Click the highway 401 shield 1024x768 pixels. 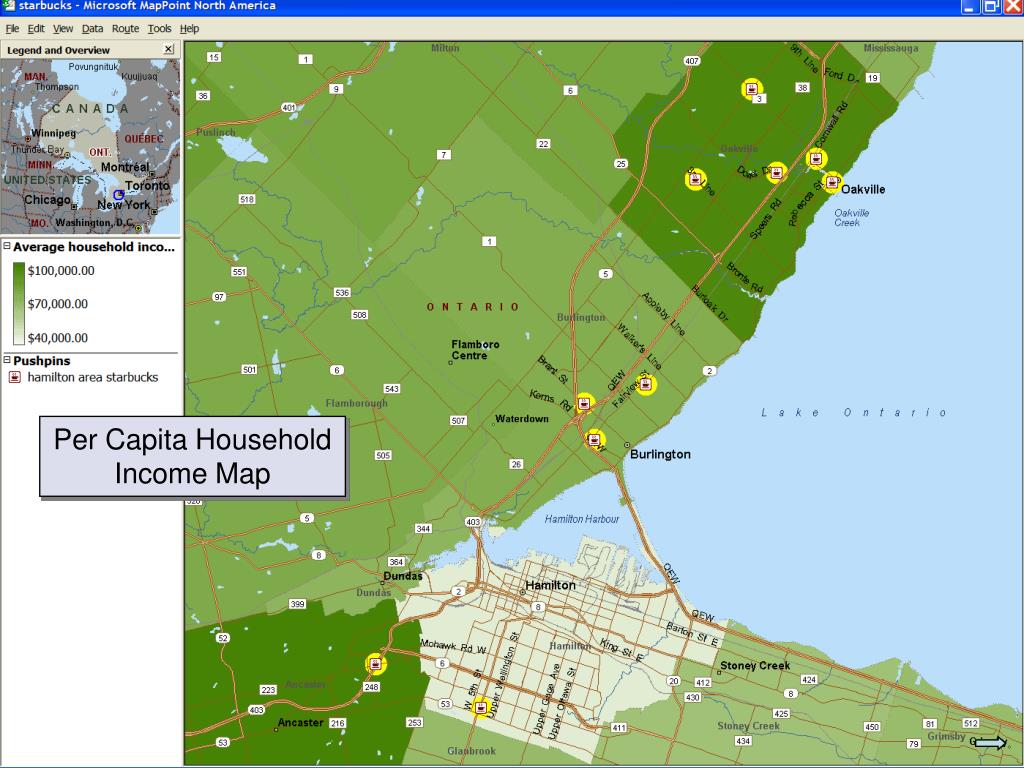(x=289, y=108)
